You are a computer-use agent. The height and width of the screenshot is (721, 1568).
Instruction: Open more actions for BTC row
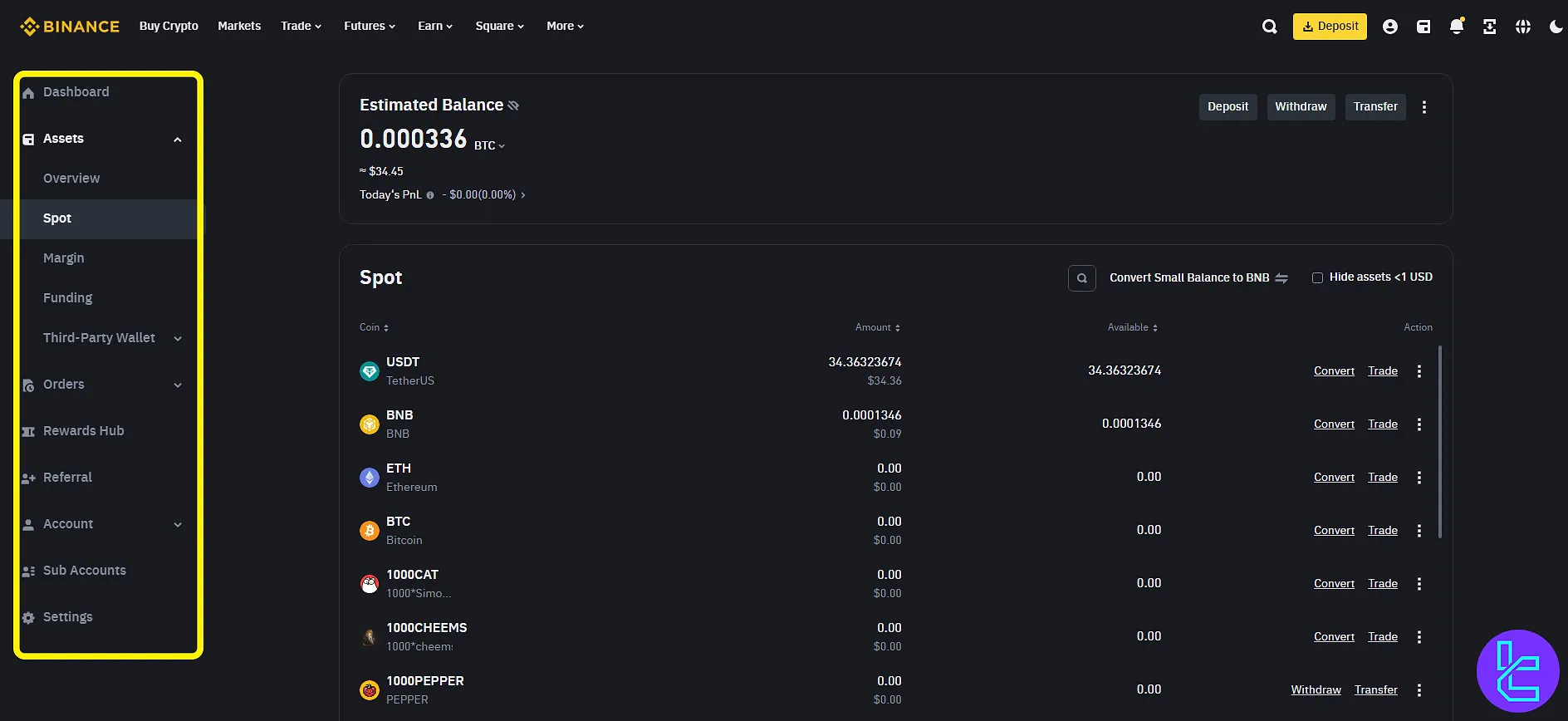1419,531
